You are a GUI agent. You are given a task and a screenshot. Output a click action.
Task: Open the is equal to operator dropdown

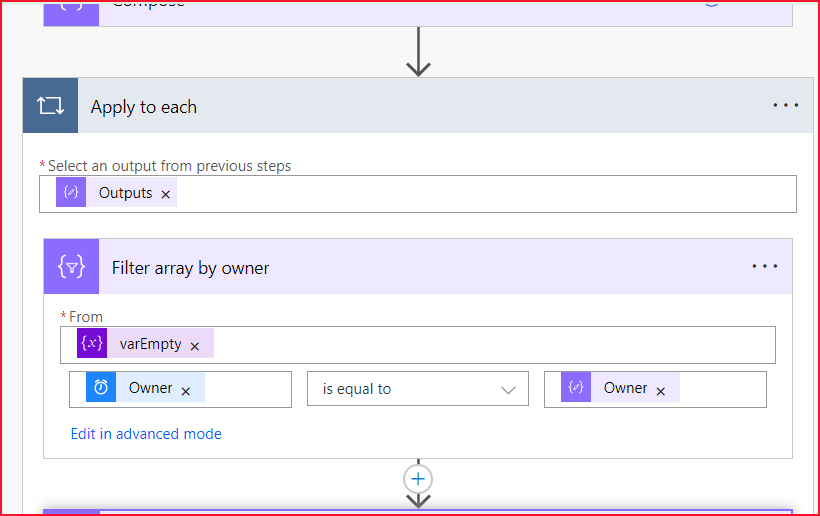[418, 388]
